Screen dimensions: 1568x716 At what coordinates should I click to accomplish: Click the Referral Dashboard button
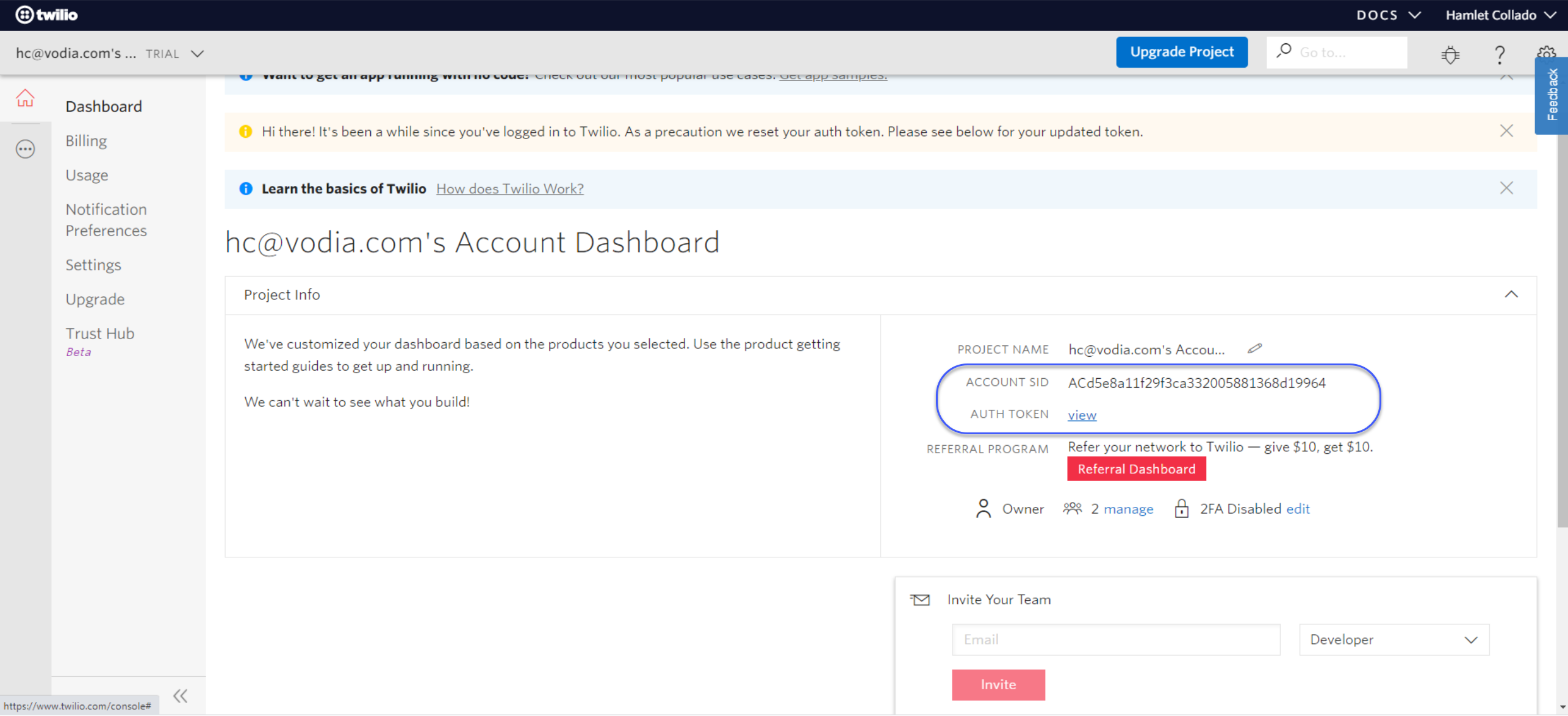(x=1136, y=469)
